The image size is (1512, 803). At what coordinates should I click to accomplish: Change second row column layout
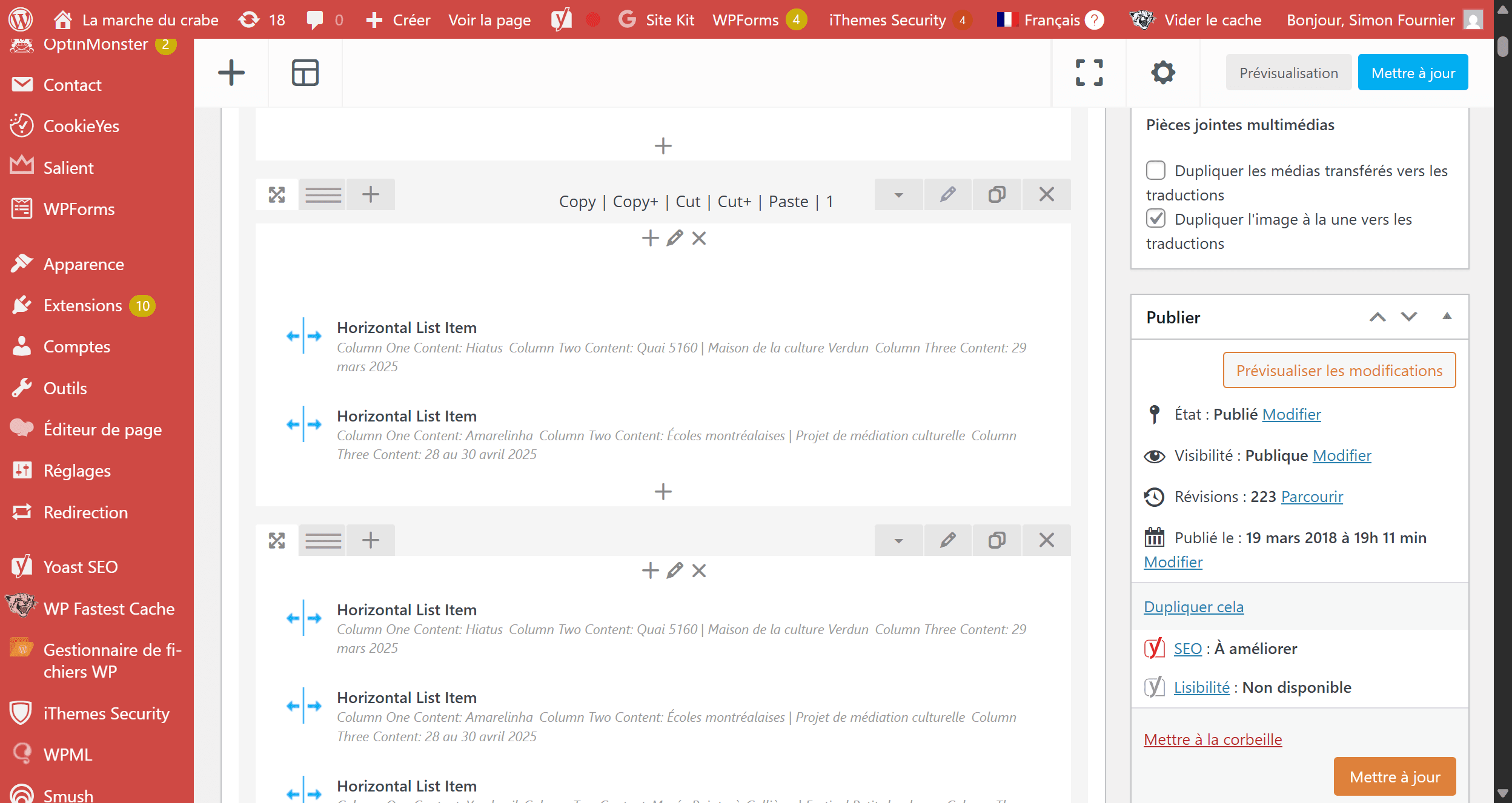(x=323, y=540)
